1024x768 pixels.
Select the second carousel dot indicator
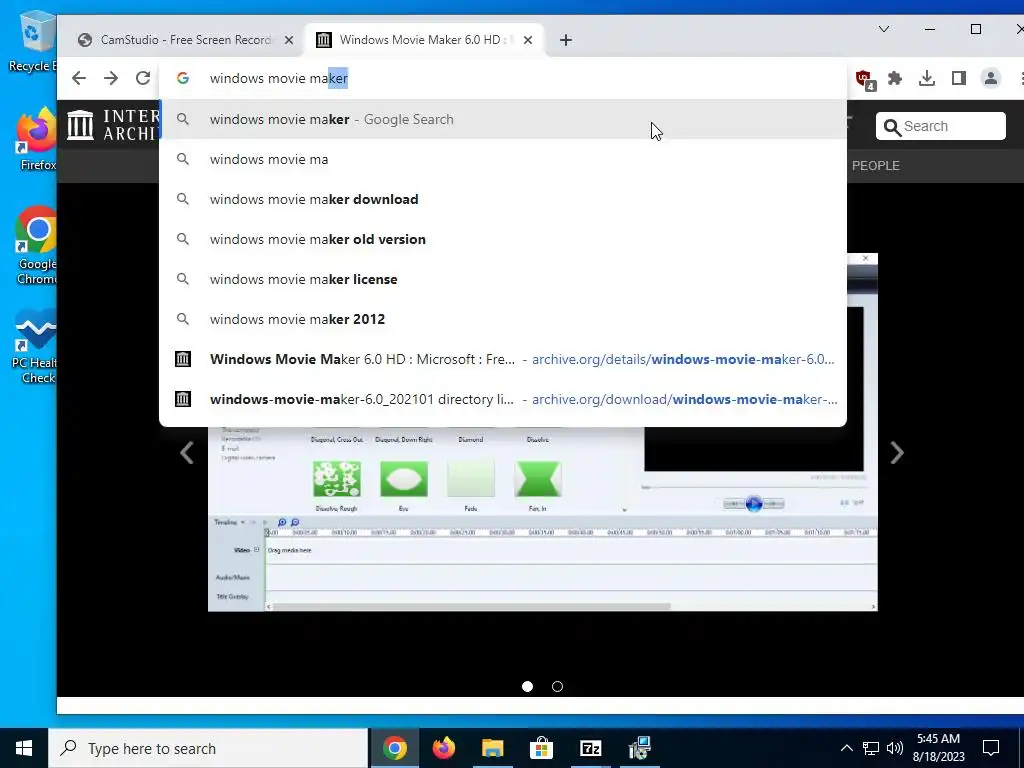point(557,686)
